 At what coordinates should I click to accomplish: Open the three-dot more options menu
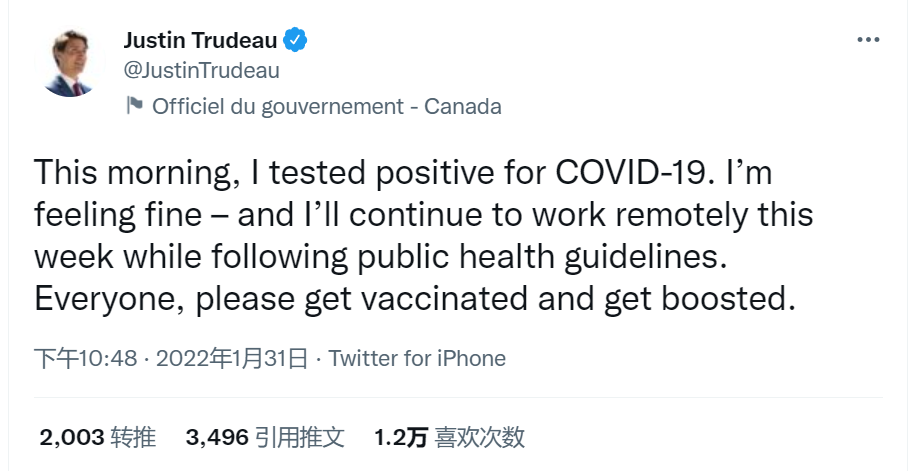pyautogui.click(x=868, y=40)
